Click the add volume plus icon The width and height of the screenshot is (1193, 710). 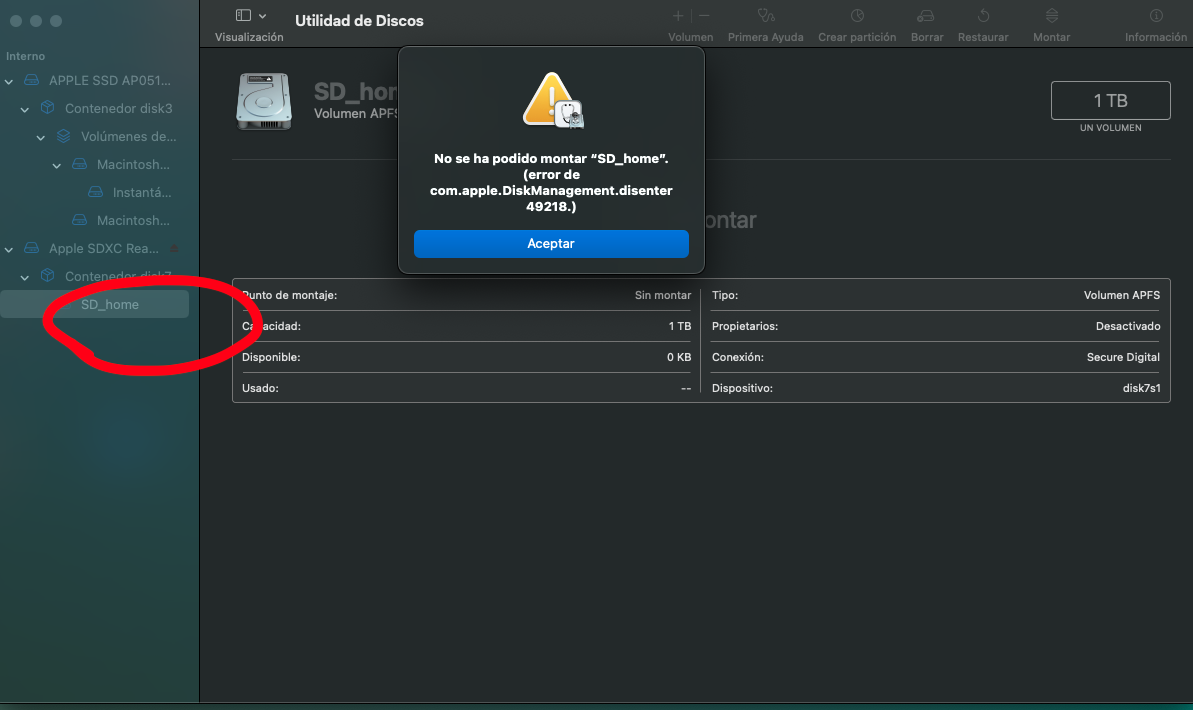click(678, 16)
